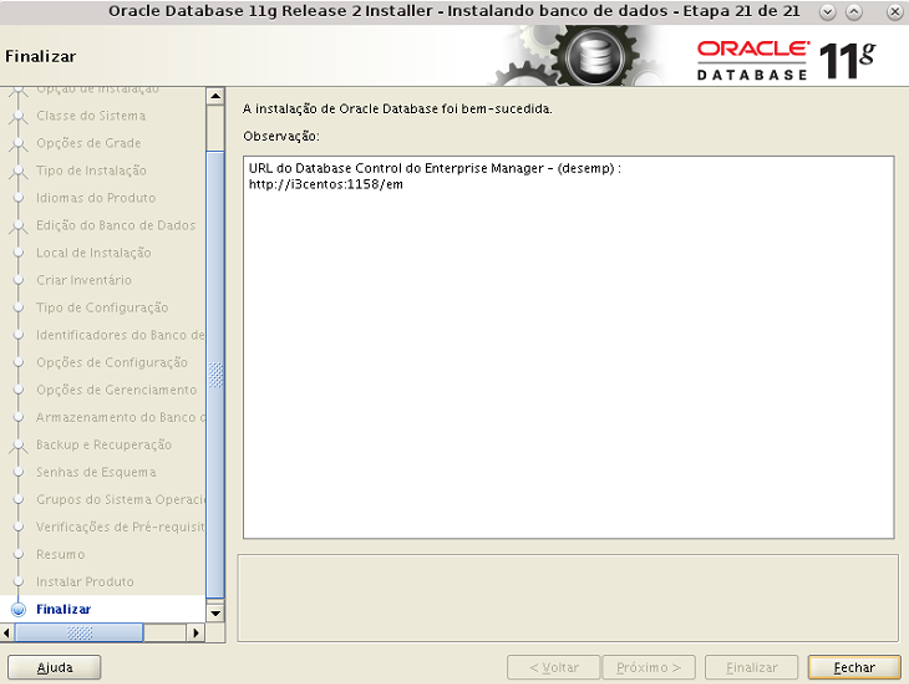Click the Tipo de Instalação step marker
This screenshot has height=684, width=909.
(19, 172)
